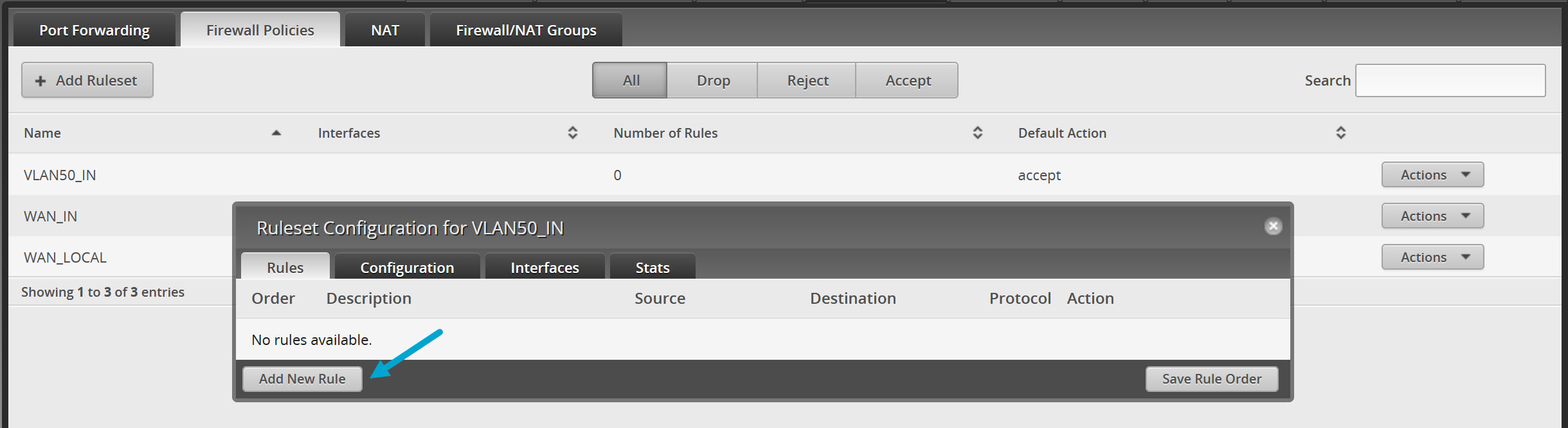This screenshot has height=428, width=1568.
Task: Open Actions dropdown for WAN_IN
Action: (1432, 216)
